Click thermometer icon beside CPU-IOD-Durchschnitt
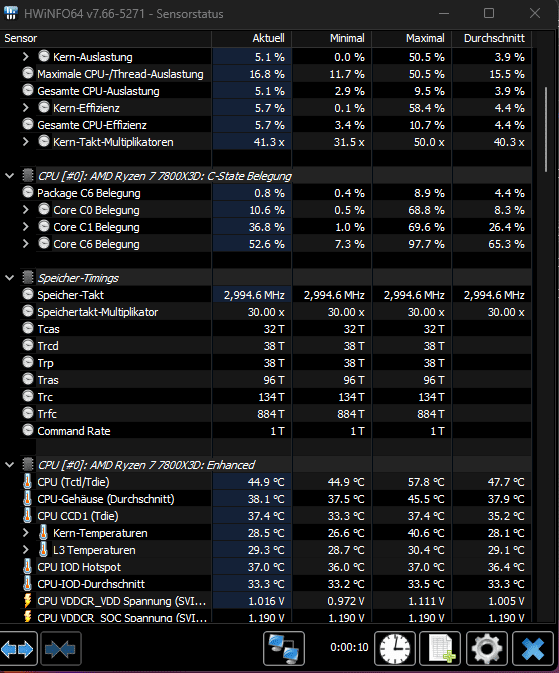 click(x=27, y=584)
